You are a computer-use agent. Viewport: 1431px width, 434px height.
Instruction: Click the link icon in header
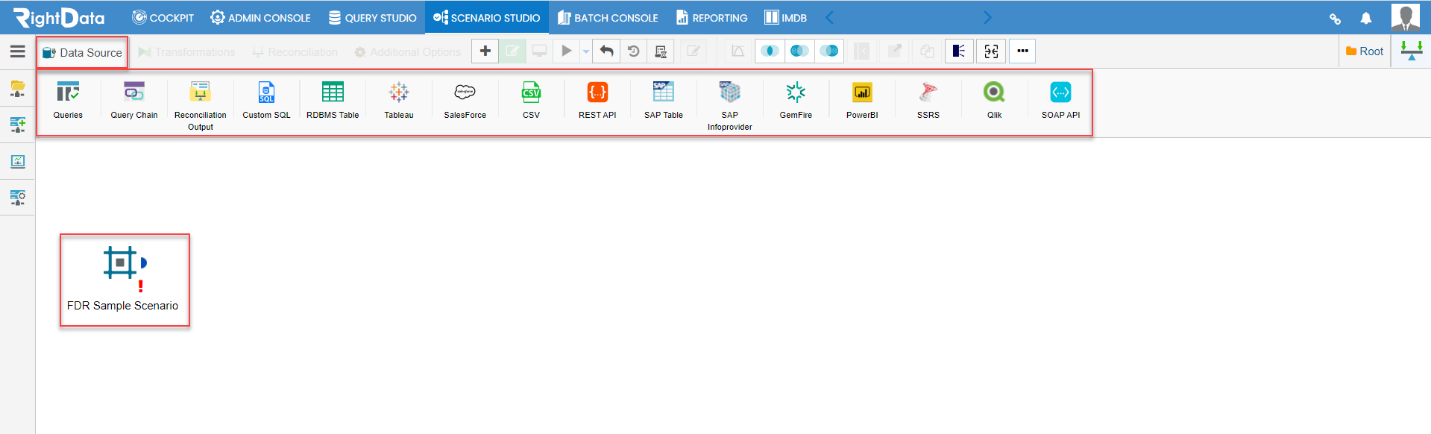point(1335,18)
